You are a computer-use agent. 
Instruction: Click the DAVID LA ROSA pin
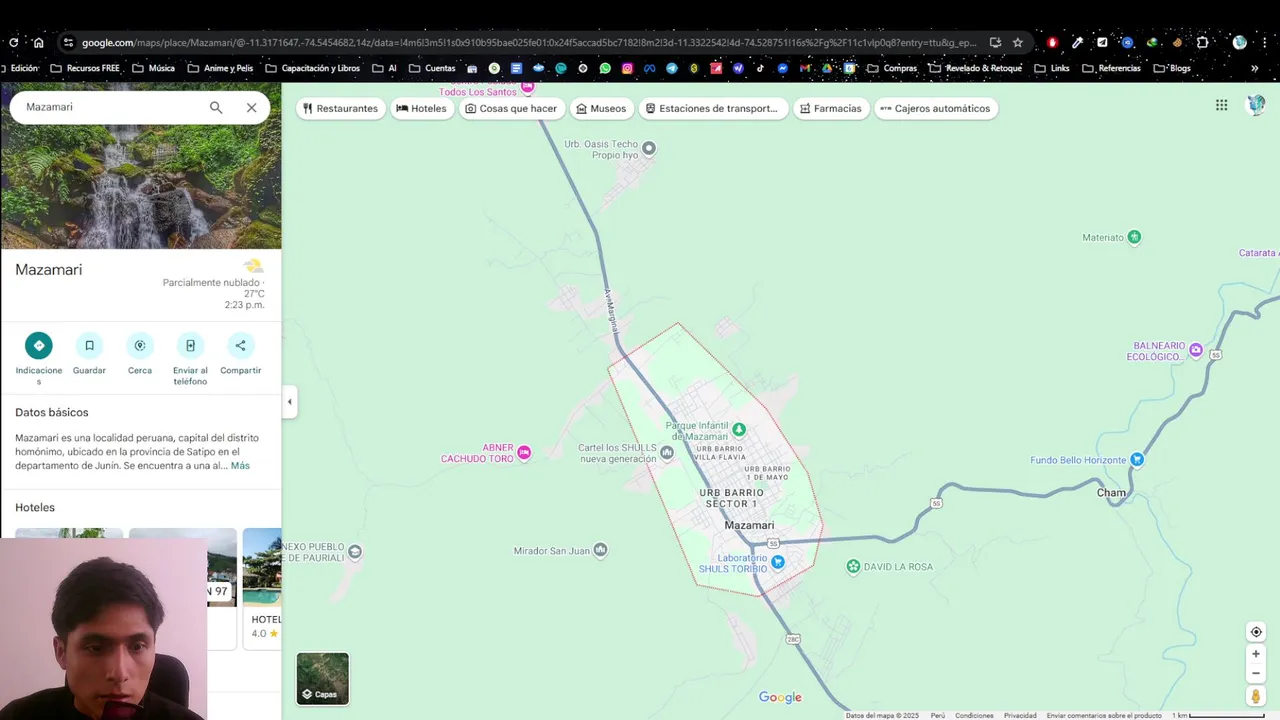point(853,567)
